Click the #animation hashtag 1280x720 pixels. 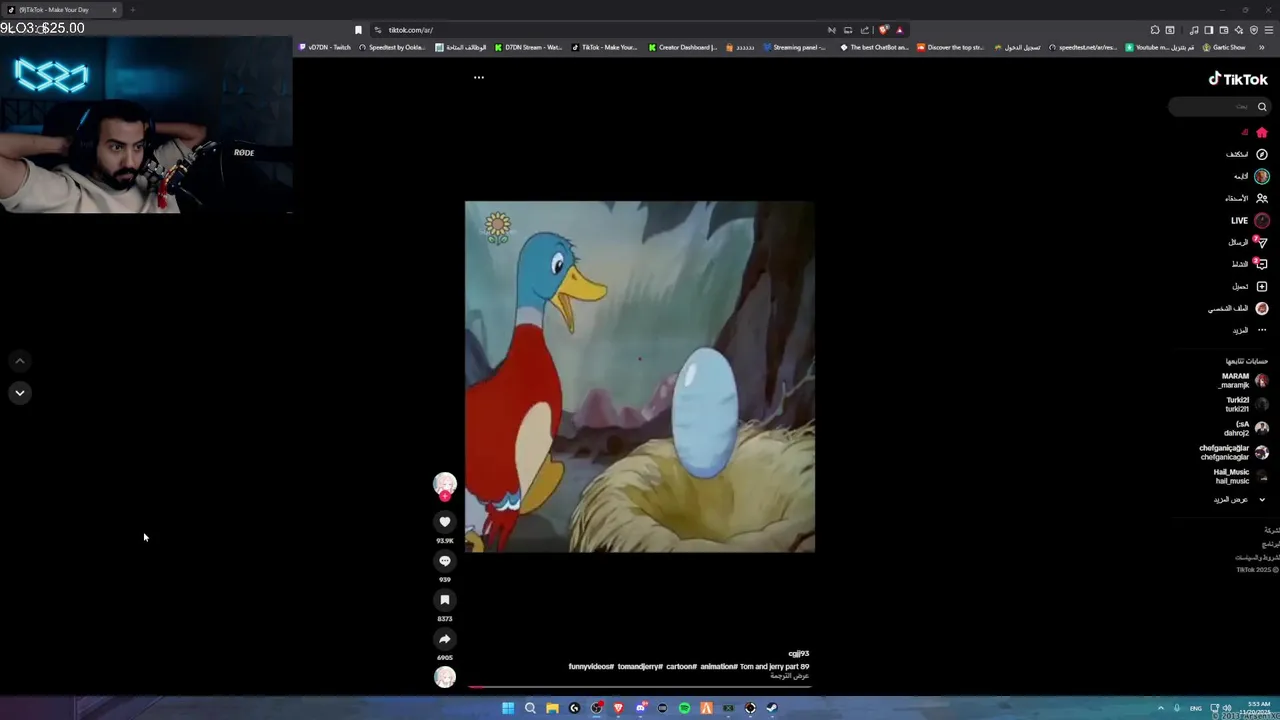tap(718, 666)
